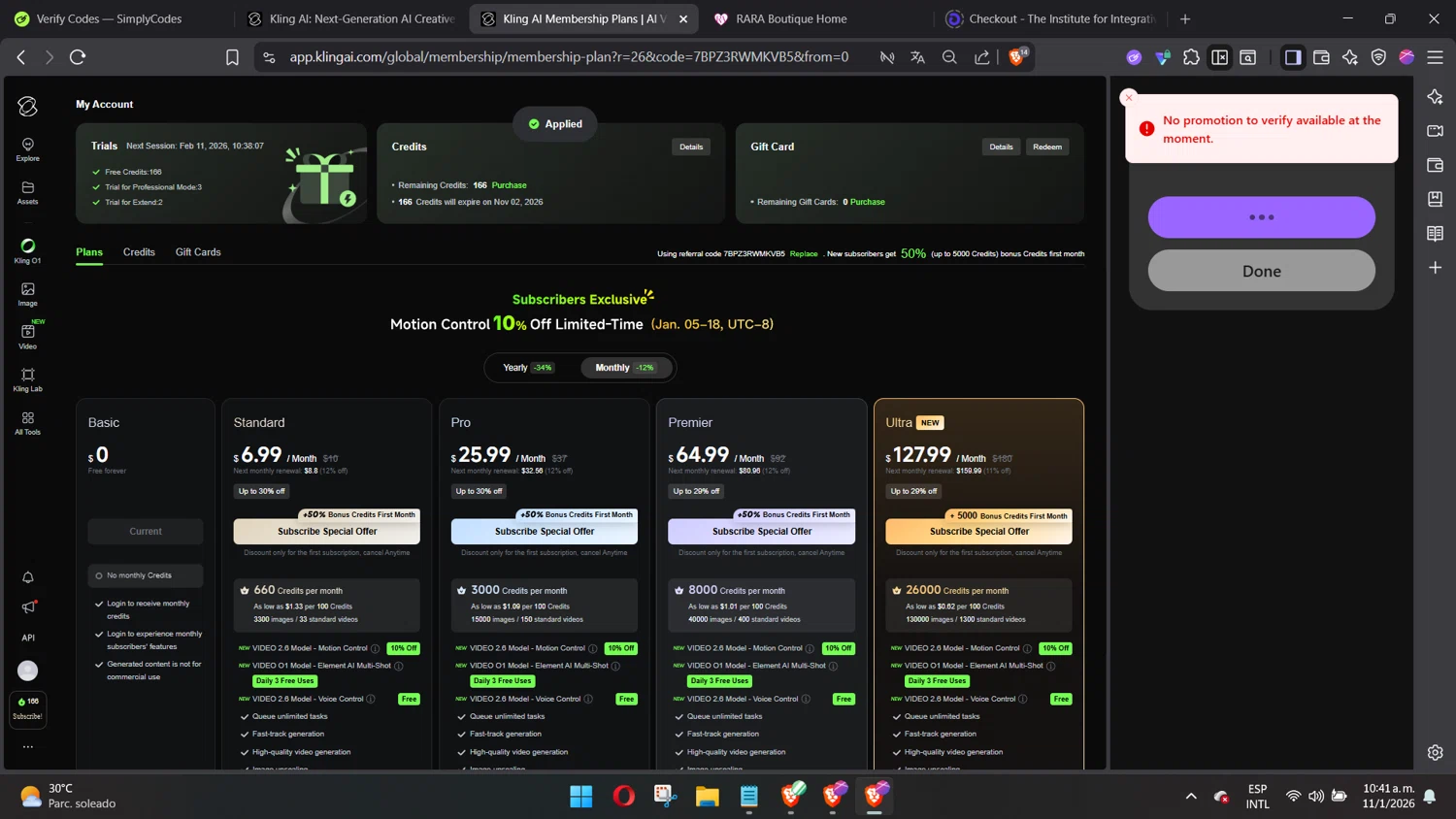This screenshot has height=819, width=1456.
Task: Click Credits Details button
Action: point(691,147)
